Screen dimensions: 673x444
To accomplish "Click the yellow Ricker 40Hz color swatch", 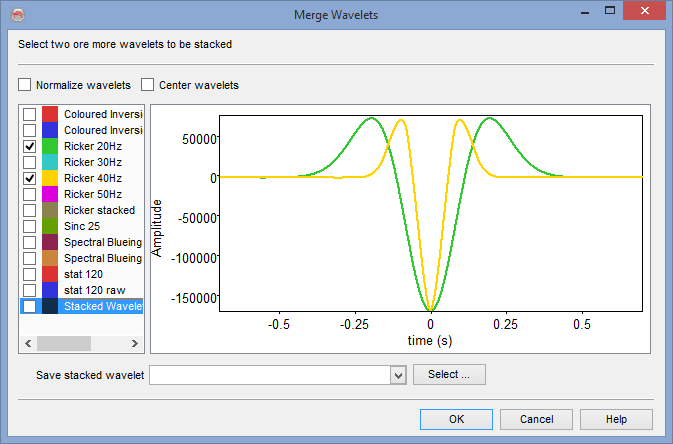I will (x=49, y=178).
